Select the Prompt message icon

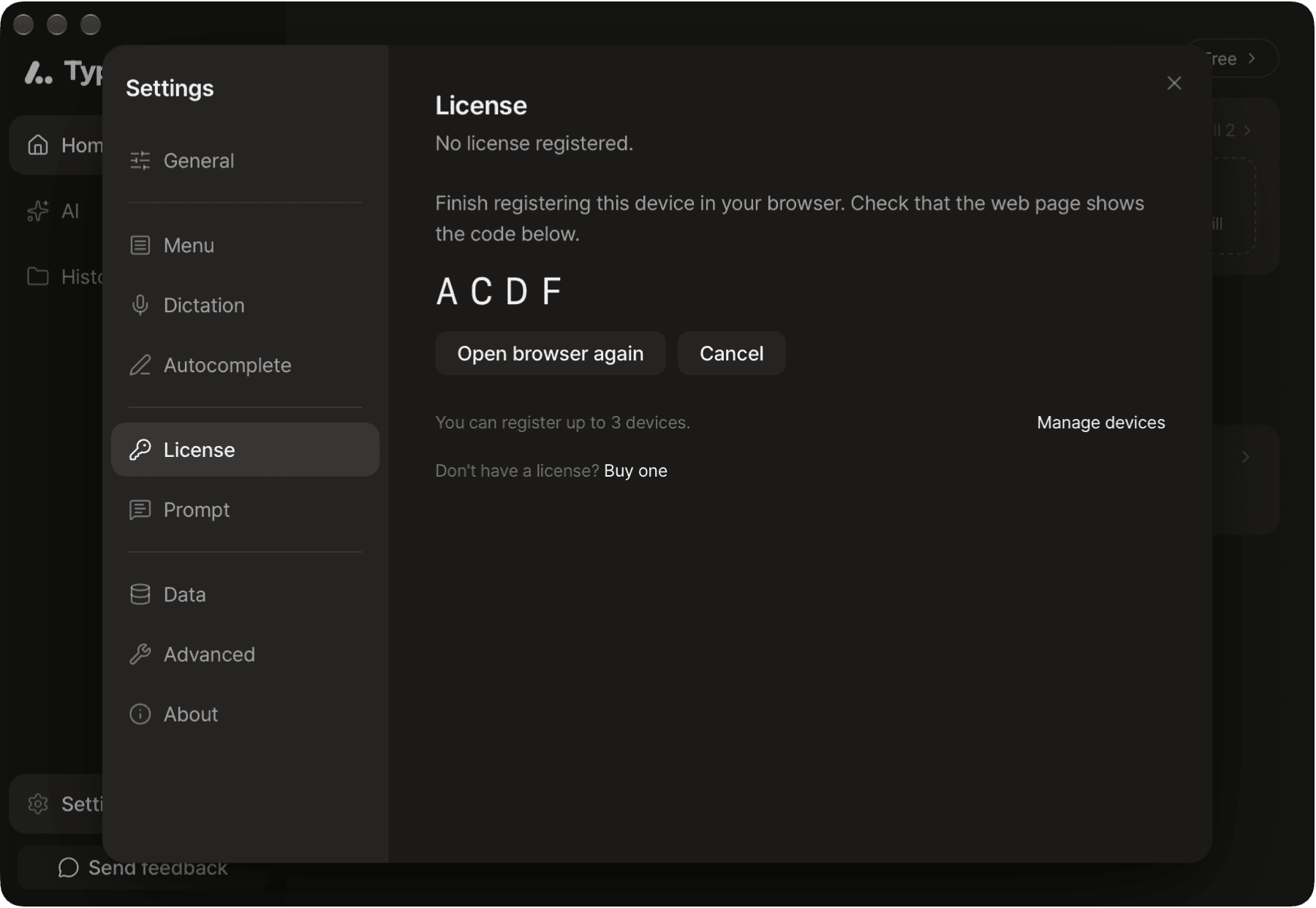click(140, 510)
